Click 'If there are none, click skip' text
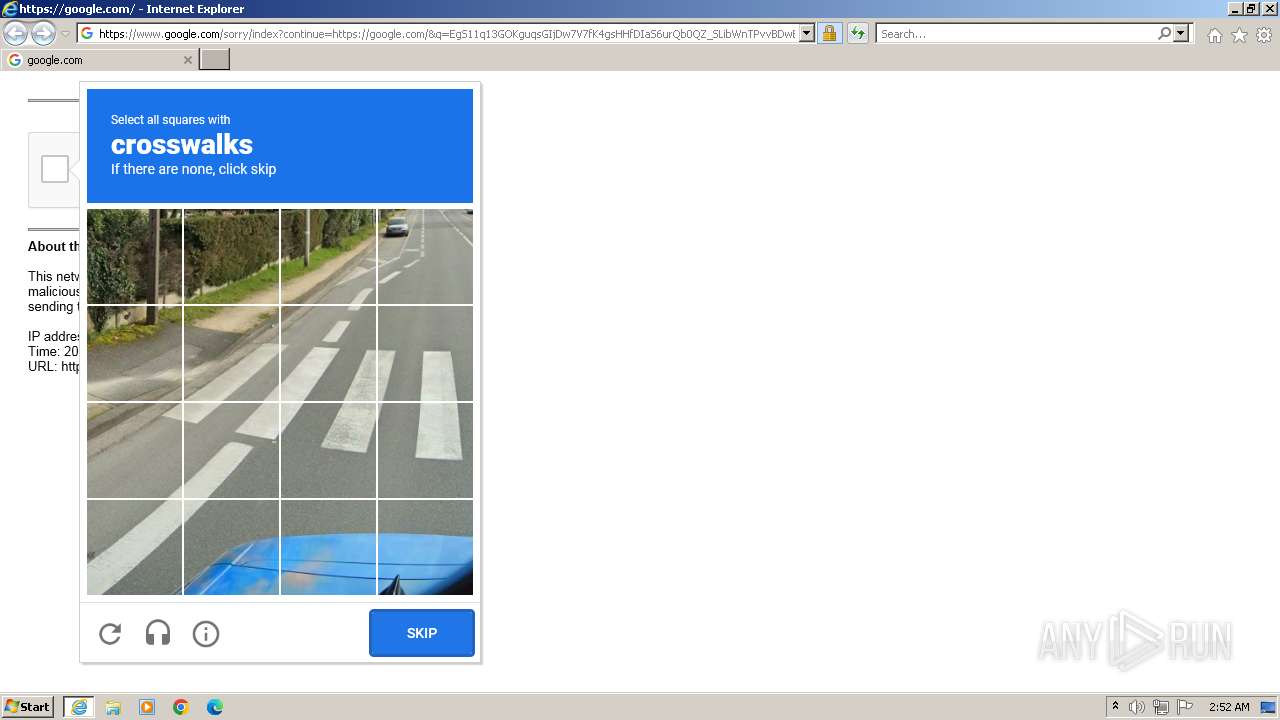This screenshot has width=1280, height=720. click(193, 169)
